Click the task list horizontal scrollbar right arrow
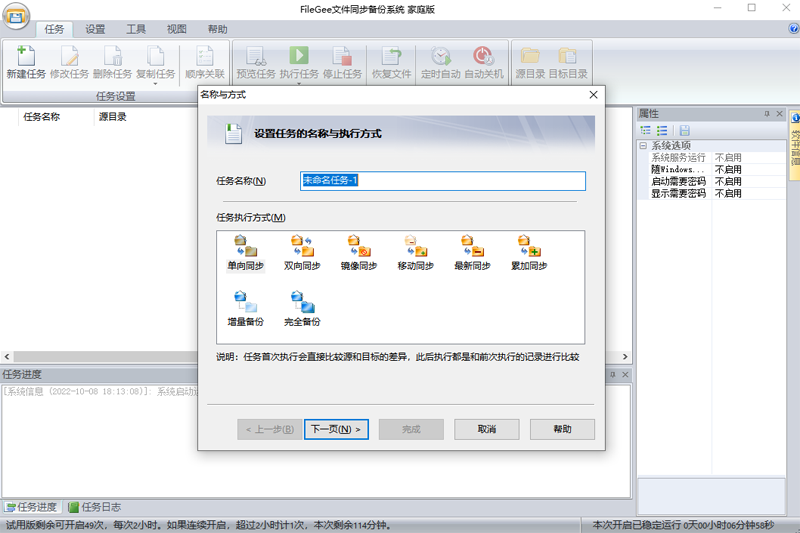This screenshot has width=800, height=533. pos(625,357)
